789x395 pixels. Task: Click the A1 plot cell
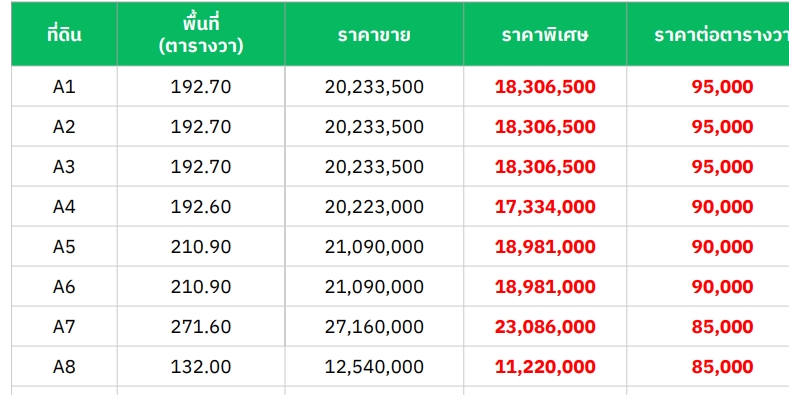[x=64, y=87]
